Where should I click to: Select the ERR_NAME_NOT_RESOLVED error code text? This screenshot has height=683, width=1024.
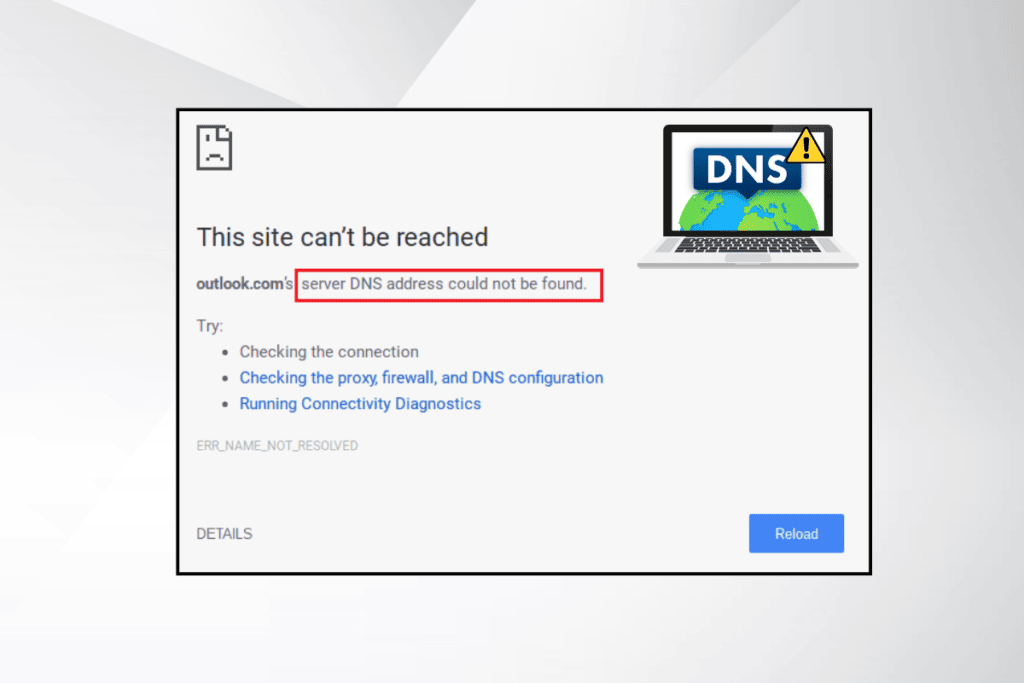pyautogui.click(x=277, y=445)
